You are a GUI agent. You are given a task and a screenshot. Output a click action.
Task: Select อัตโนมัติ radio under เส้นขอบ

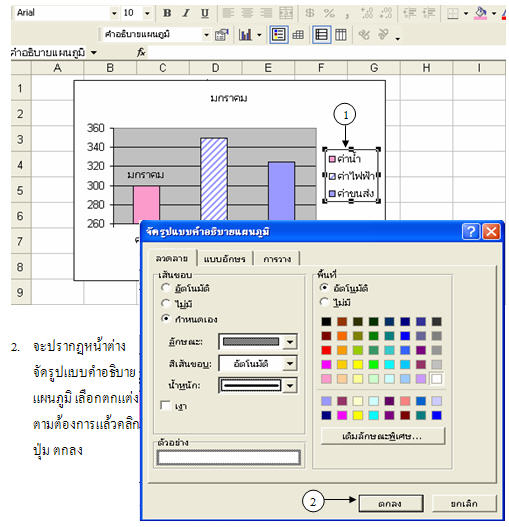tap(165, 288)
